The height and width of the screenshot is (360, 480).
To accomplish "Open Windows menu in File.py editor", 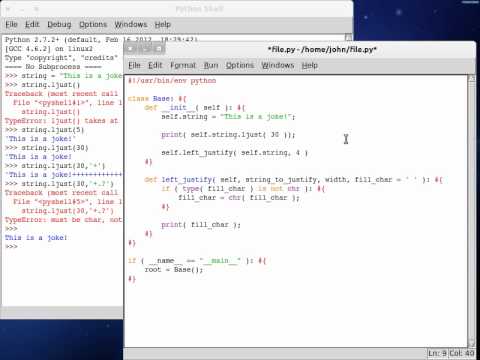I will [x=278, y=65].
